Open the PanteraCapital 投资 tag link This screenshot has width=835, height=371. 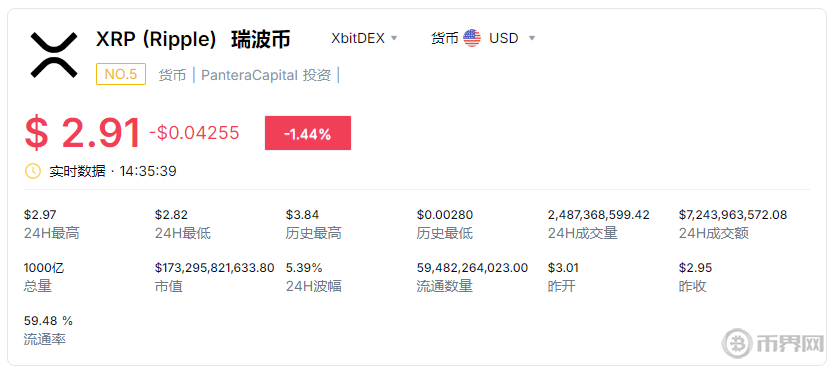(266, 75)
